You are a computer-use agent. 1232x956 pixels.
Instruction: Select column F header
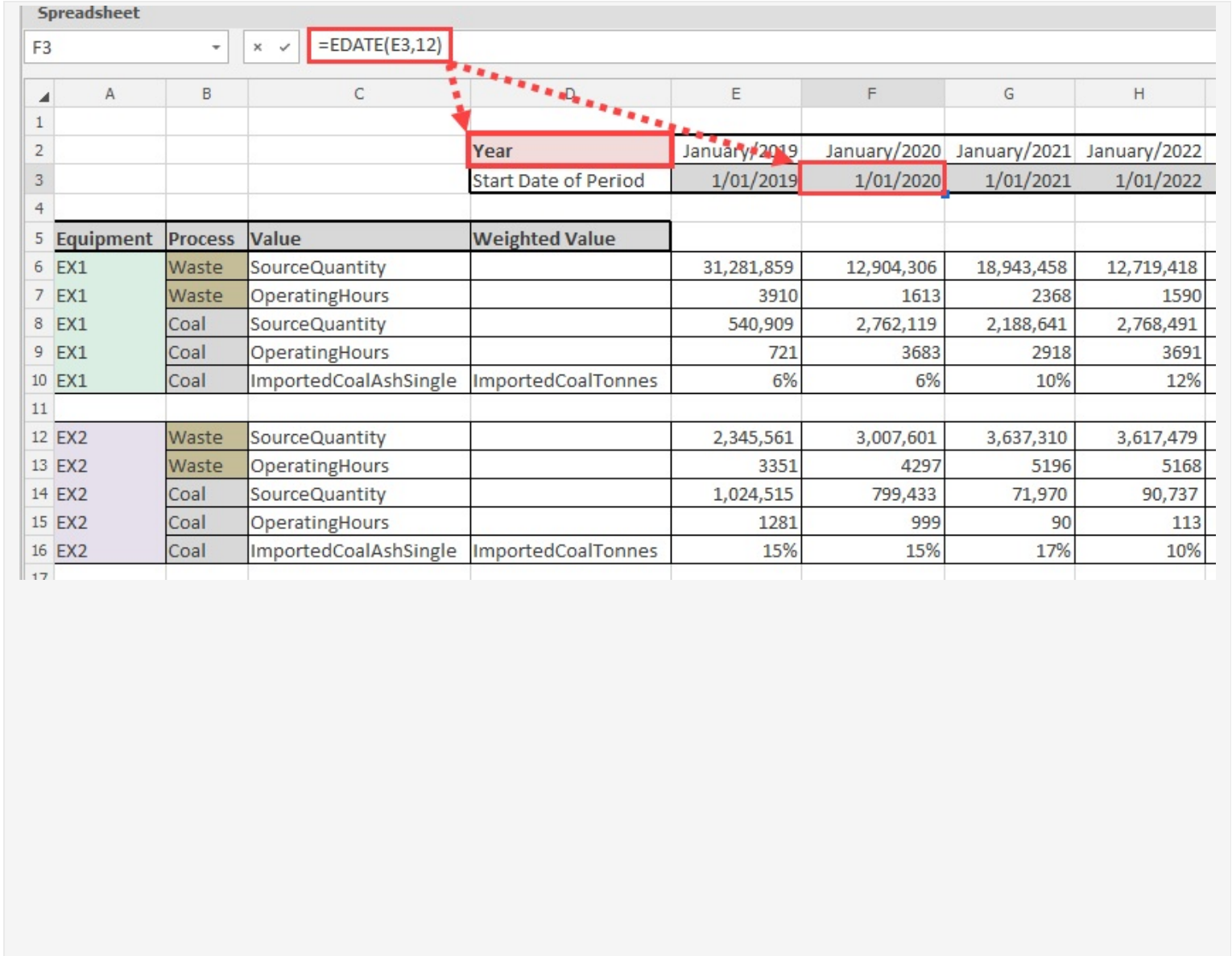pyautogui.click(x=872, y=94)
